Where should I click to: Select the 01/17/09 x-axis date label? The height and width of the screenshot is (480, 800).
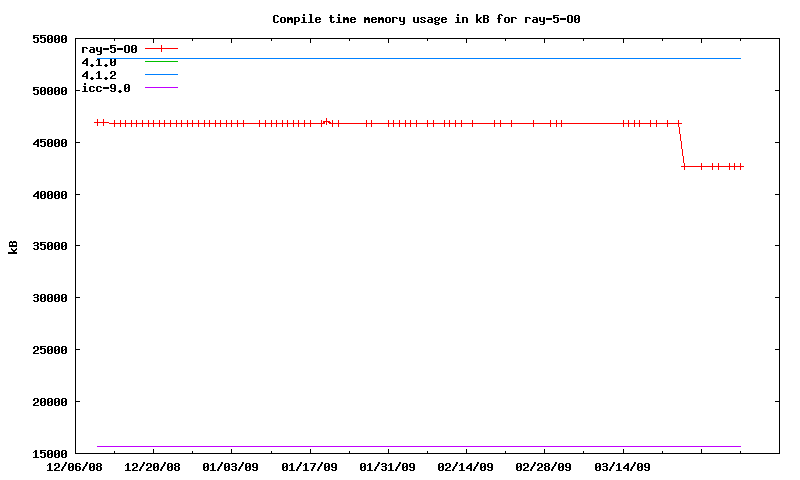coord(309,467)
